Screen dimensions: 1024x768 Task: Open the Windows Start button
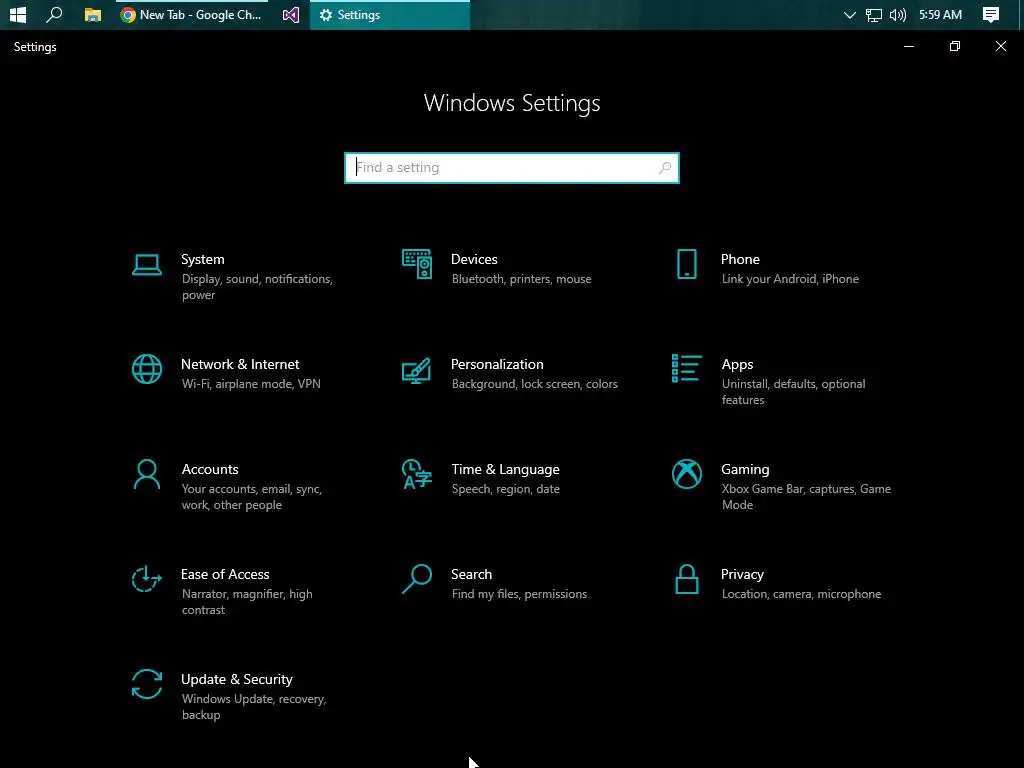tap(18, 14)
